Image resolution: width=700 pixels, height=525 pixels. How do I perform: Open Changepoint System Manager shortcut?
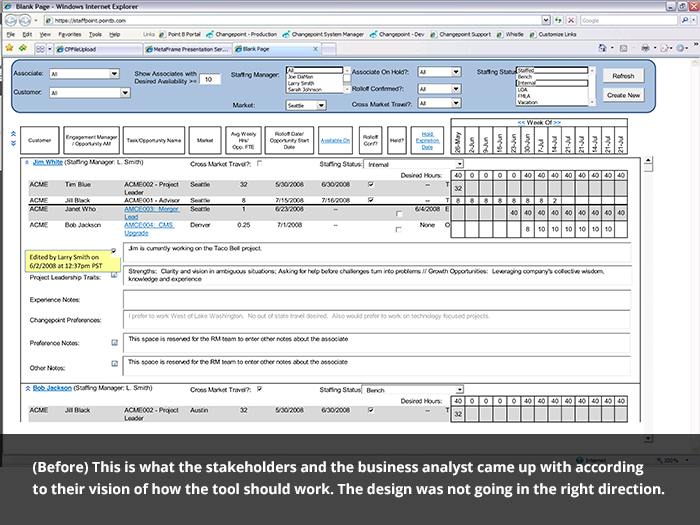(323, 34)
